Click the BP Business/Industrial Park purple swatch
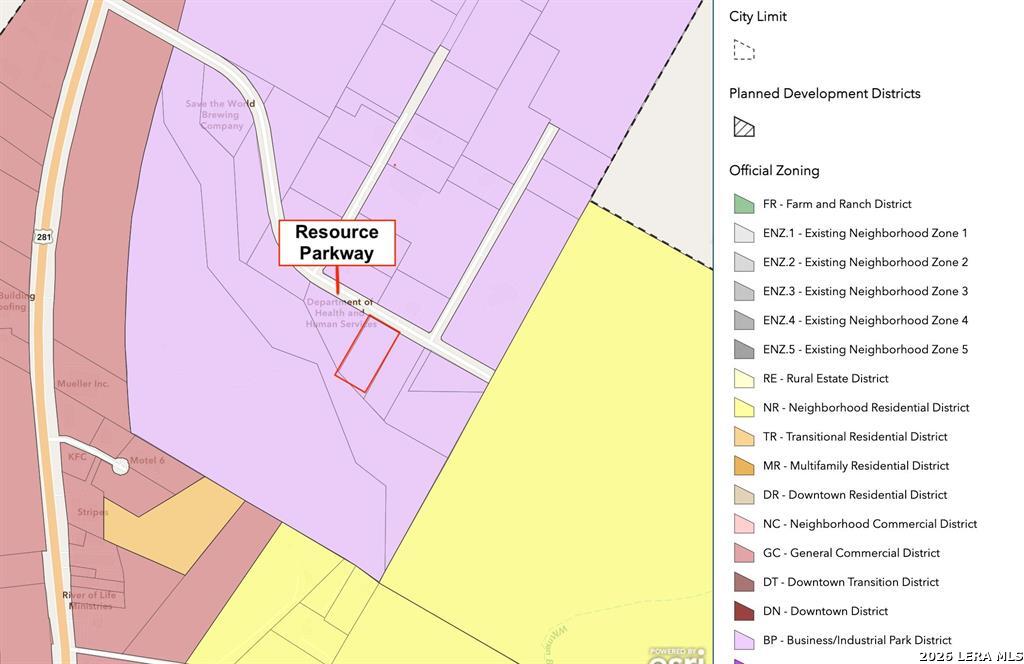1024x664 pixels. pos(743,640)
